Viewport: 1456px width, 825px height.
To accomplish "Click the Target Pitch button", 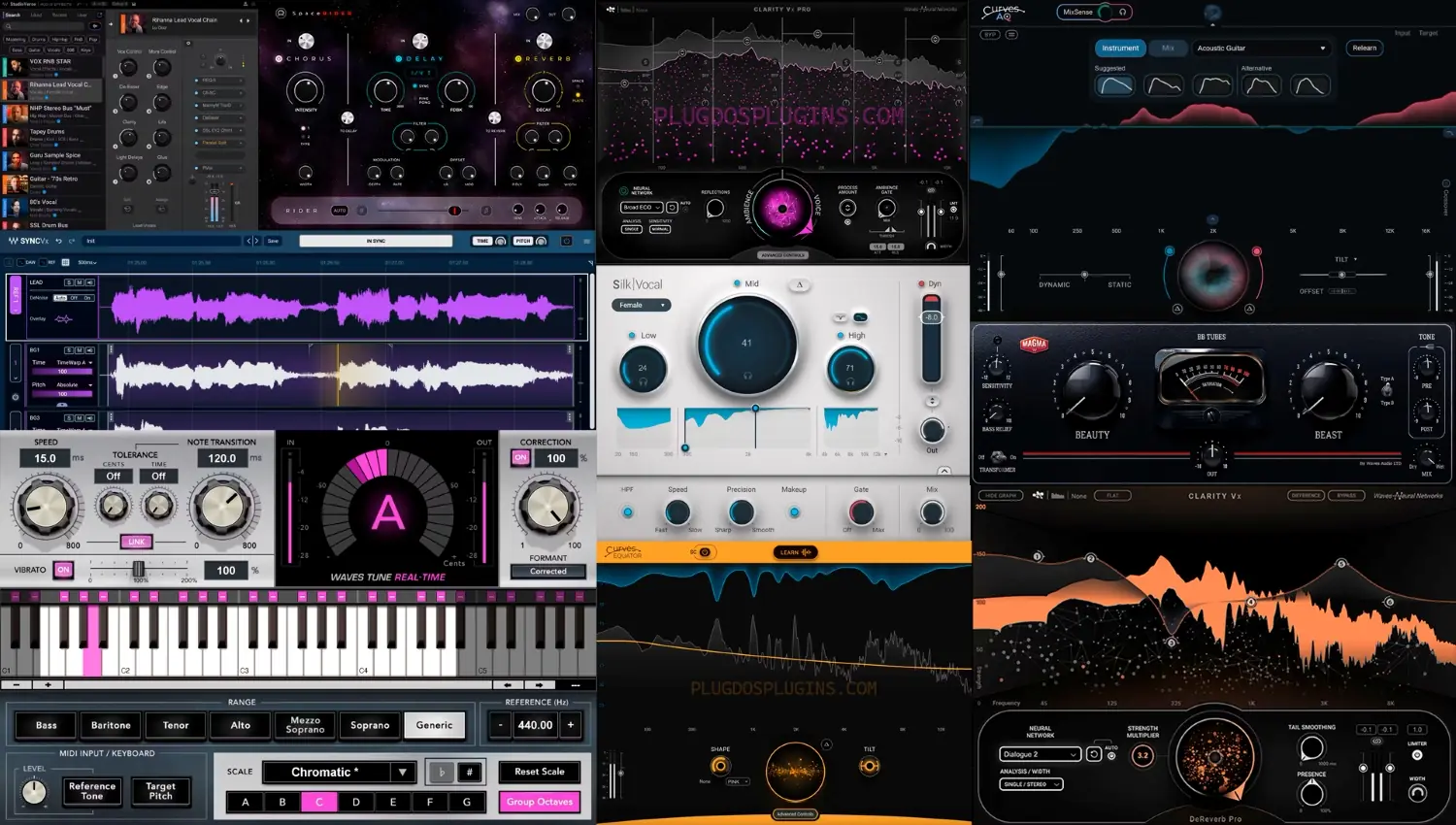I will pyautogui.click(x=161, y=791).
